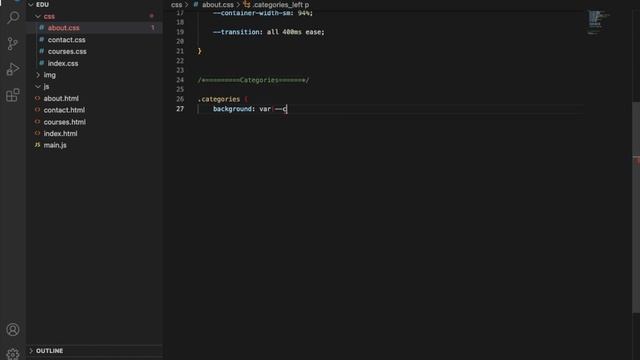
Task: Open the Run and Debug view
Action: (13, 69)
